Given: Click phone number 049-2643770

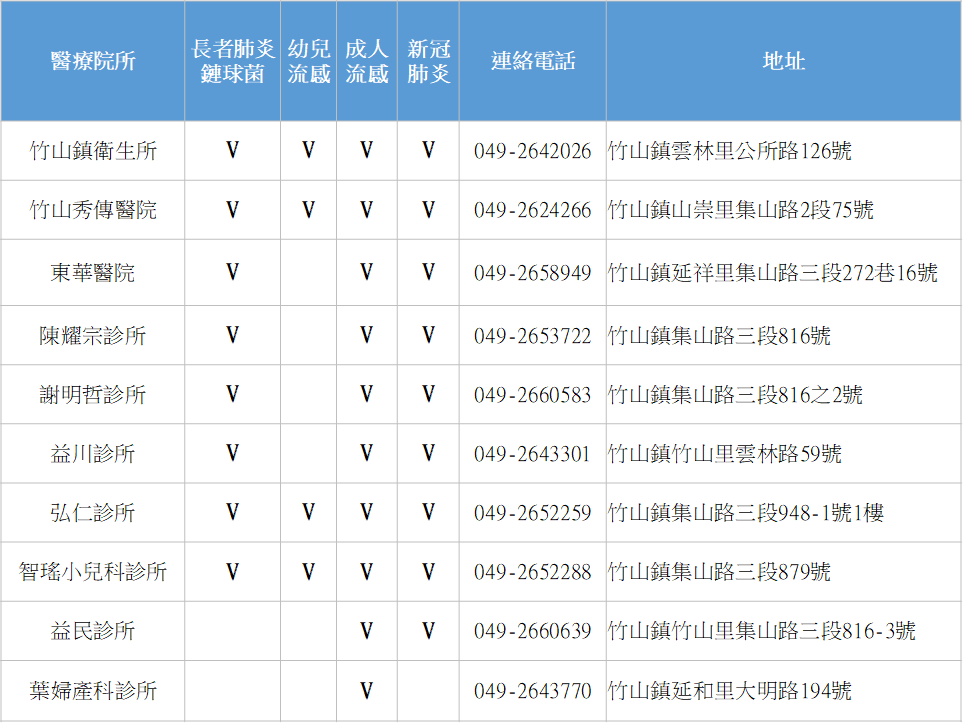Looking at the screenshot, I should pyautogui.click(x=532, y=691).
